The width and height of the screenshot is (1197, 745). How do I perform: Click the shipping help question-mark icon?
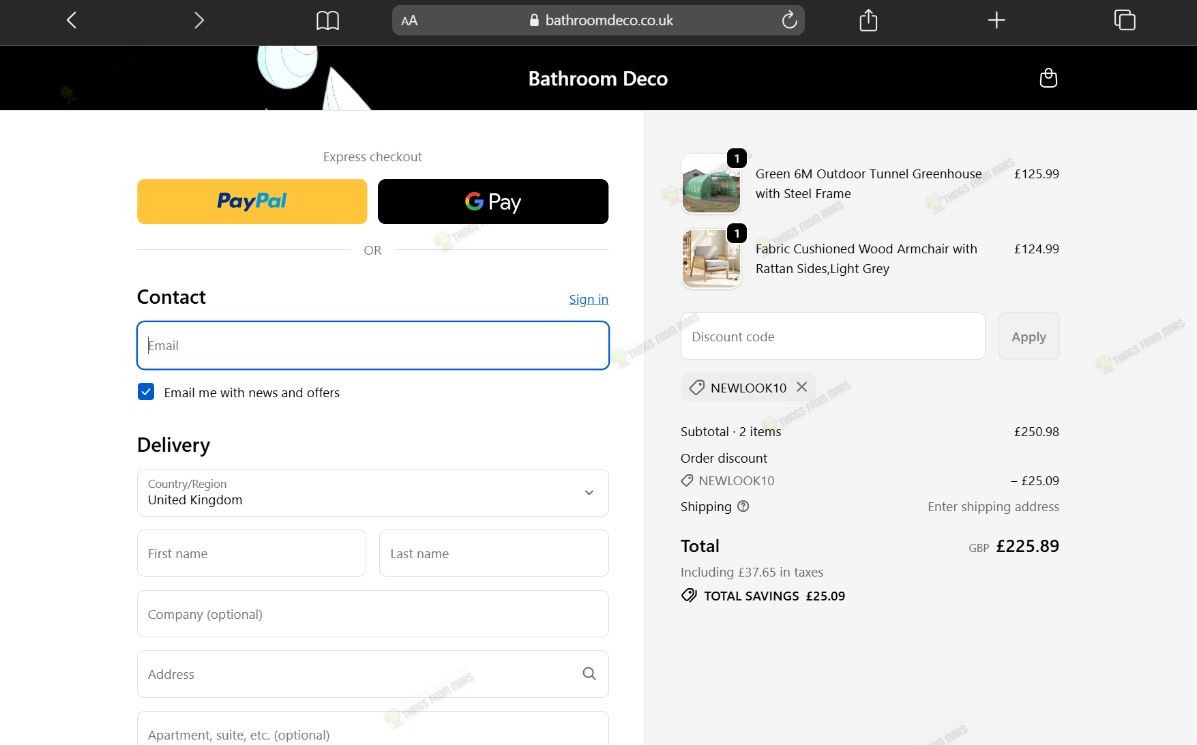(743, 506)
